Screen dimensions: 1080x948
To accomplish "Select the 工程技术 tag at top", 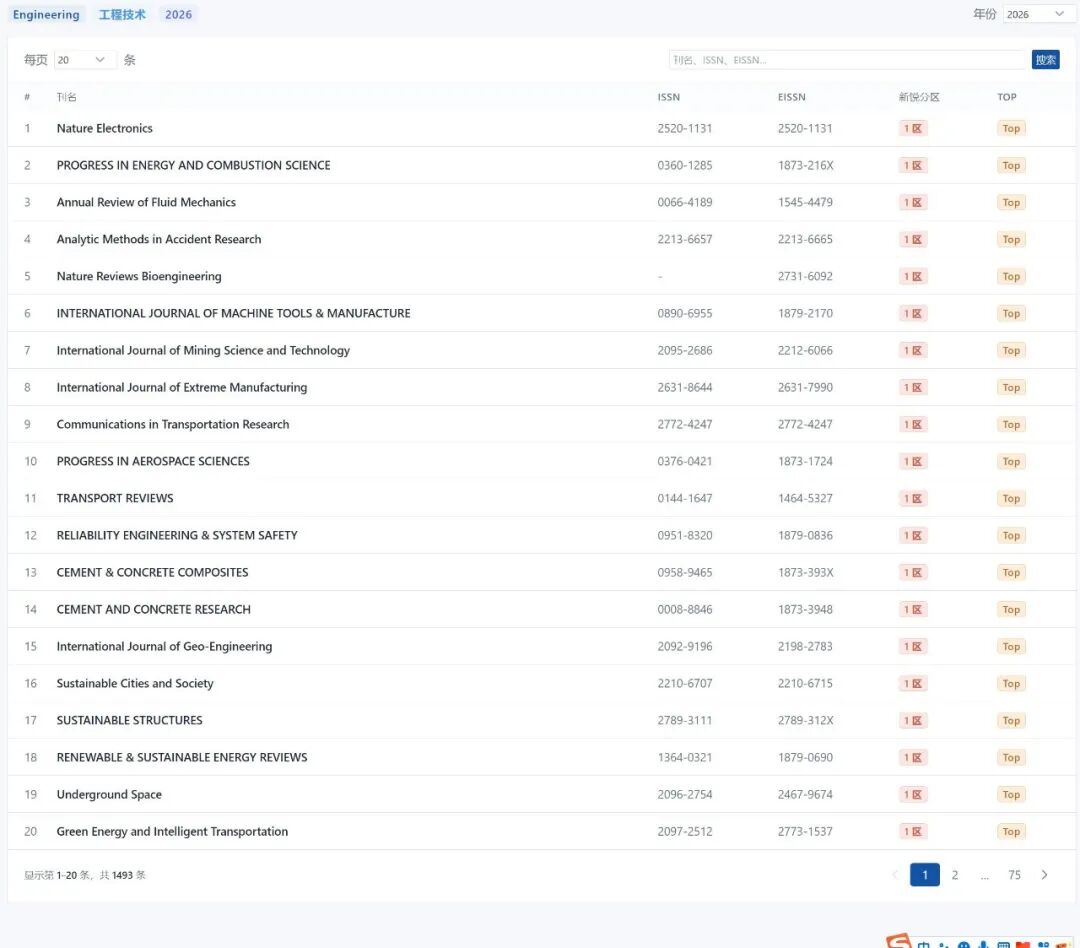I will pyautogui.click(x=122, y=15).
